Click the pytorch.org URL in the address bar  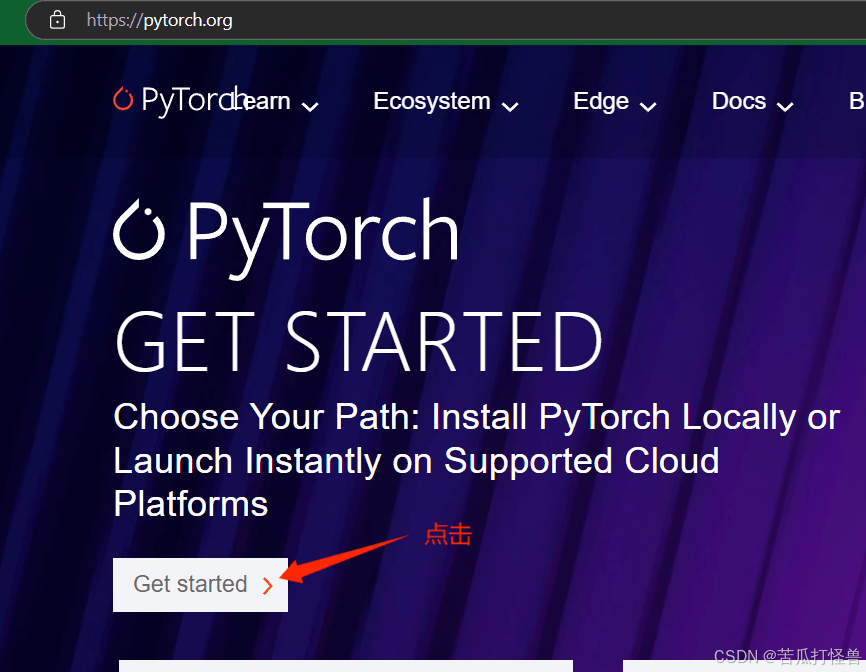tap(160, 20)
